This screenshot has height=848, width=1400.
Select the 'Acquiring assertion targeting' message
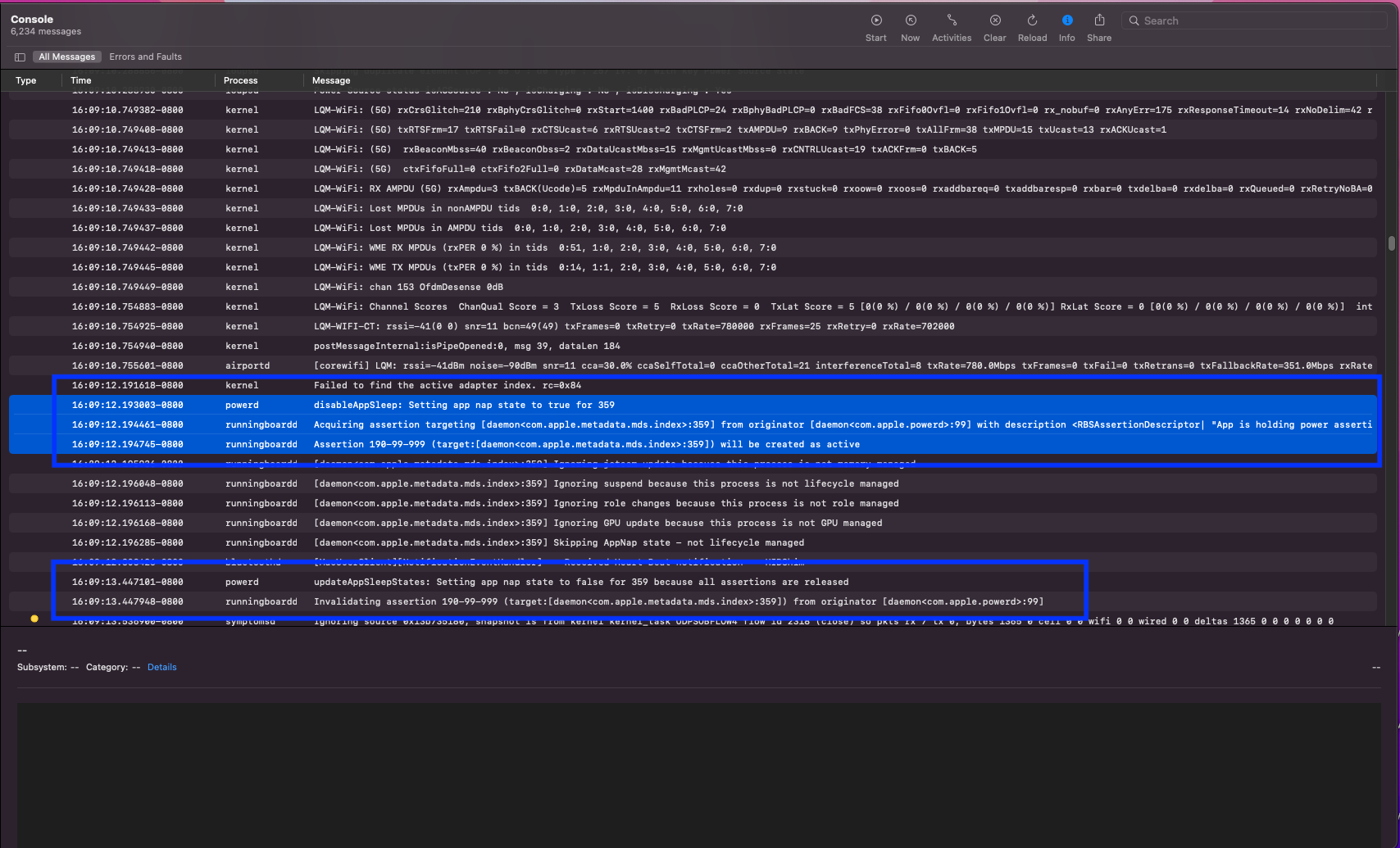point(843,424)
